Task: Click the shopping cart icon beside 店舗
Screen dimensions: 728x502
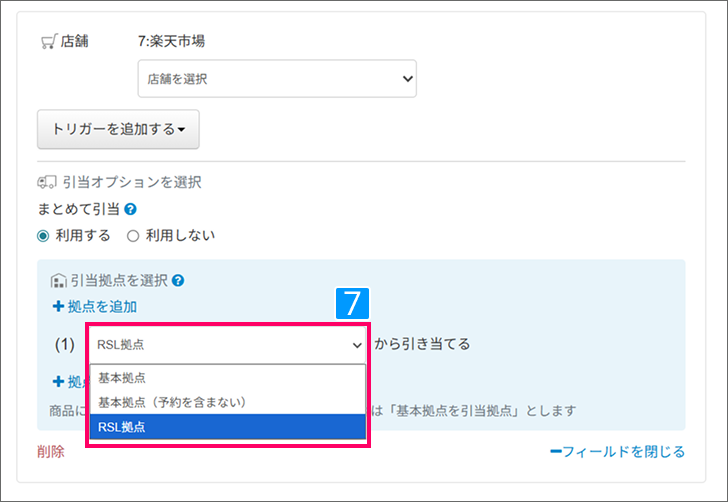Action: [x=48, y=42]
